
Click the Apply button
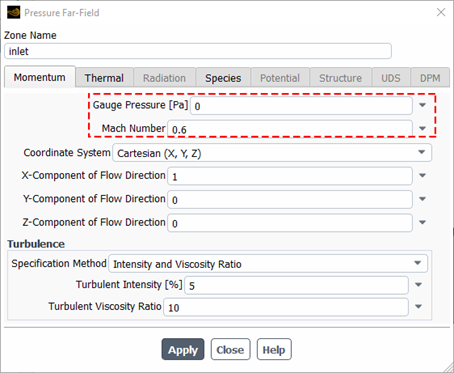click(x=183, y=349)
